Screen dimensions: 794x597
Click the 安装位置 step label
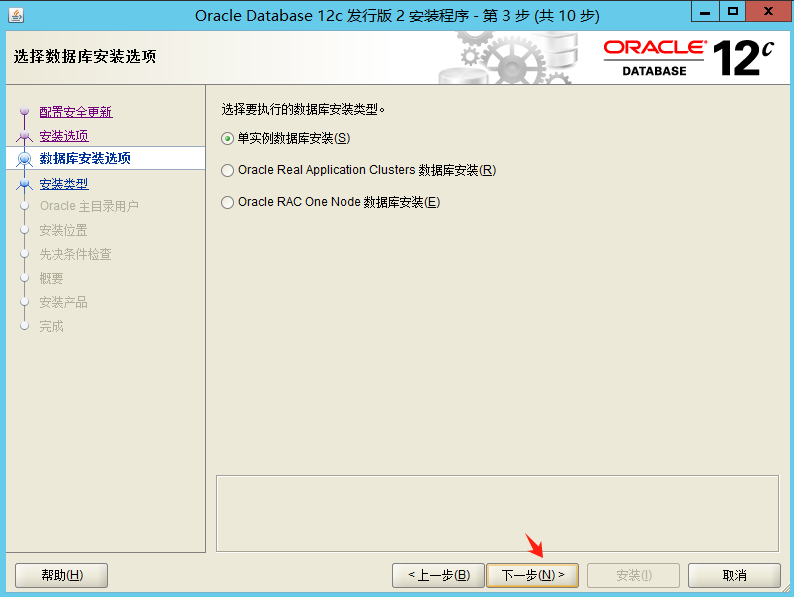coord(64,230)
